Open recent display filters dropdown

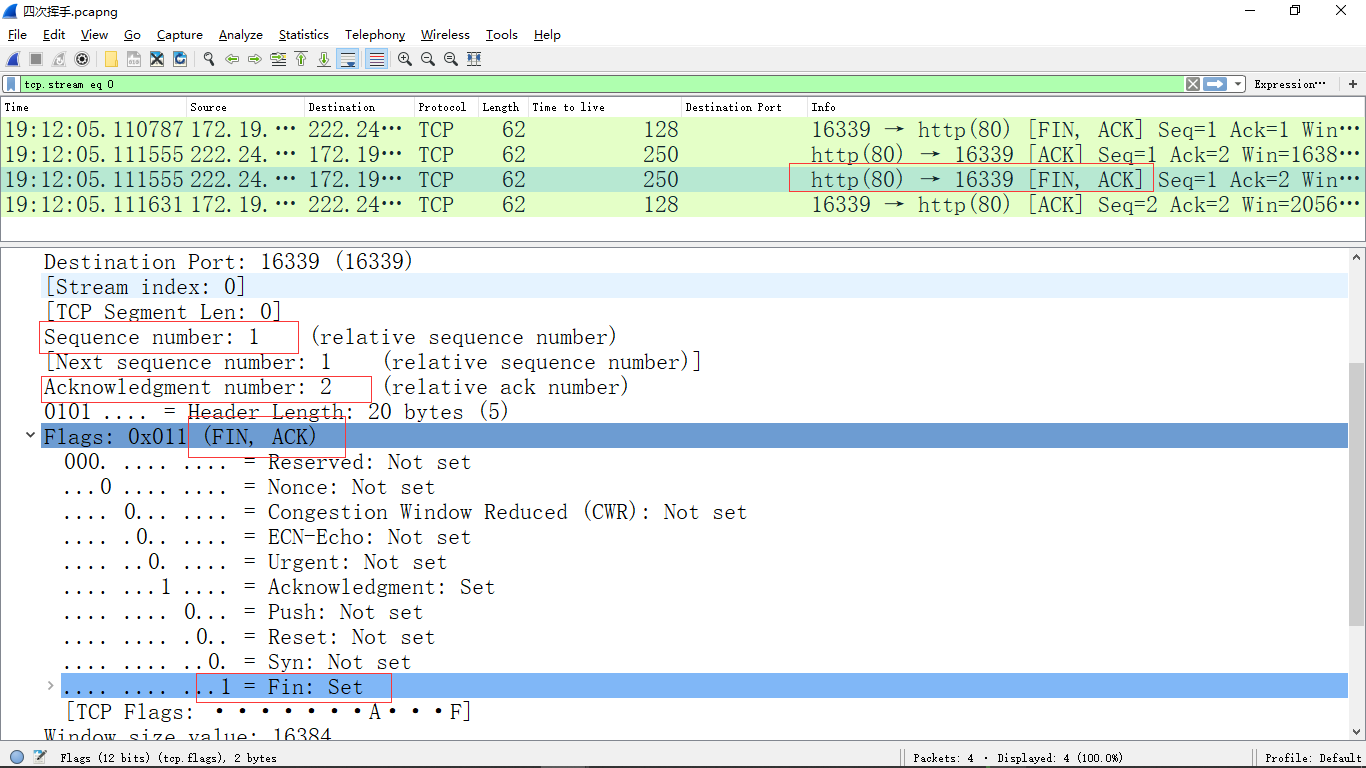coord(1239,84)
